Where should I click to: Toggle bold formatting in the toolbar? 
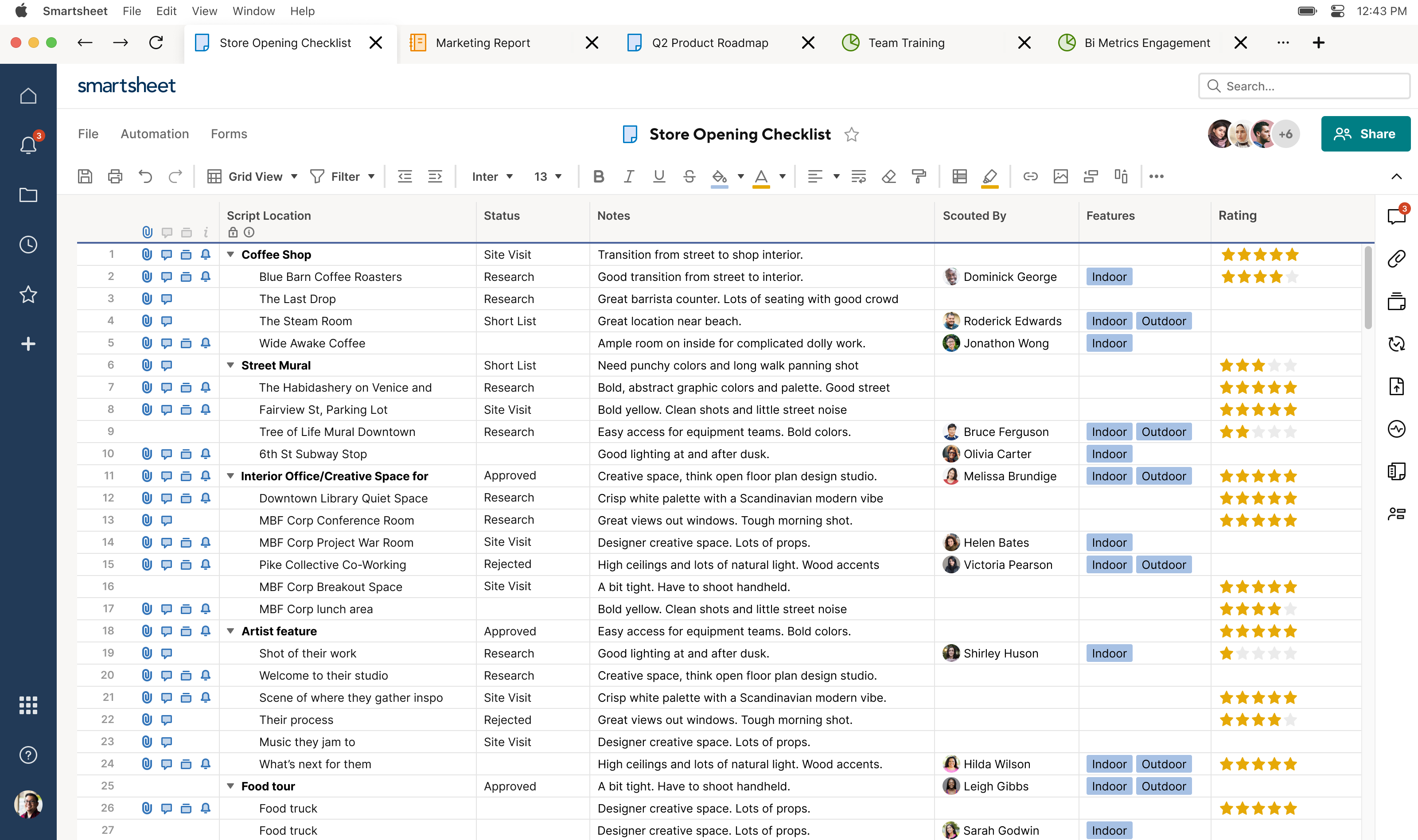pyautogui.click(x=598, y=176)
